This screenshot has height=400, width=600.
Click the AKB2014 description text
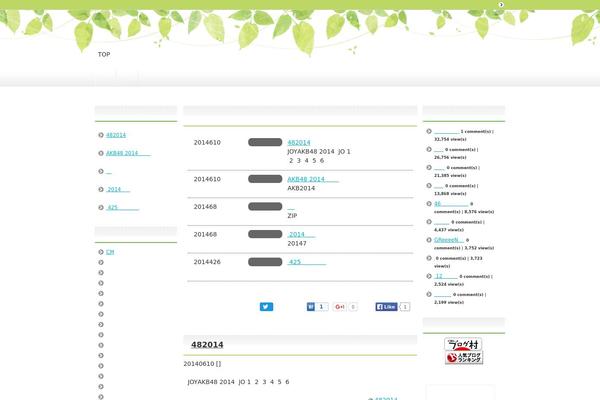click(x=301, y=188)
